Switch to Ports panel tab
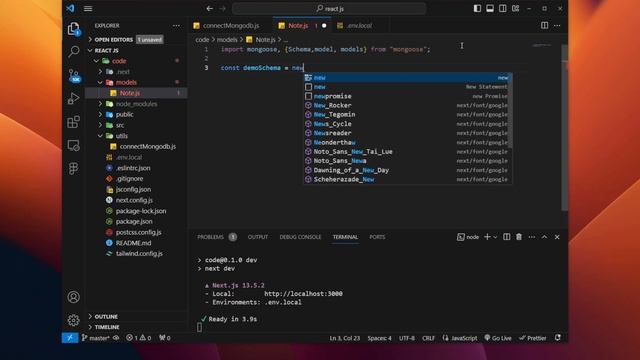This screenshot has width=640, height=360. 377,237
